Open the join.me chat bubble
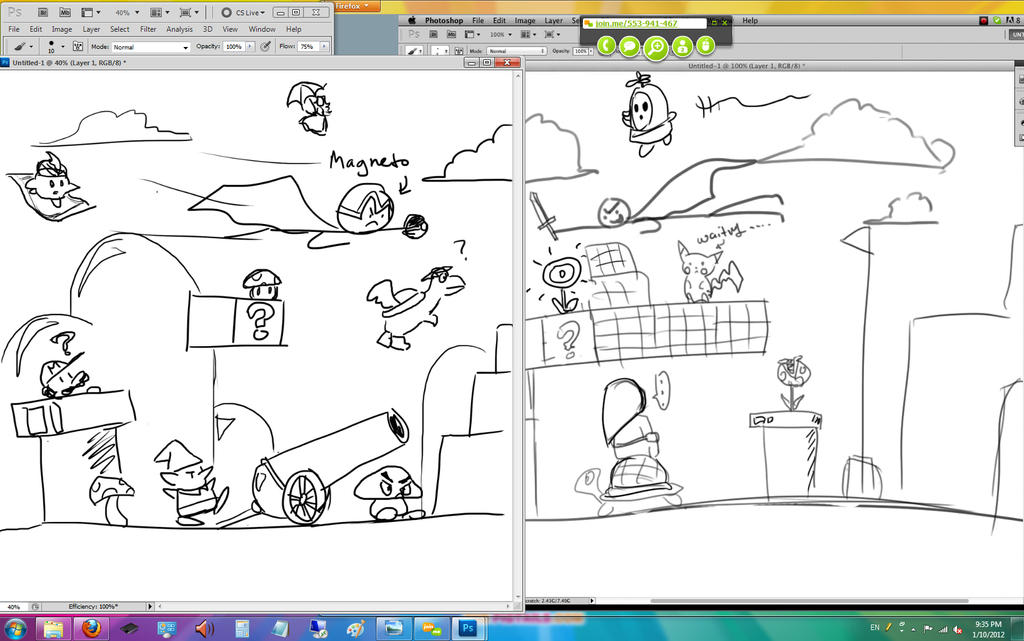 click(x=630, y=46)
